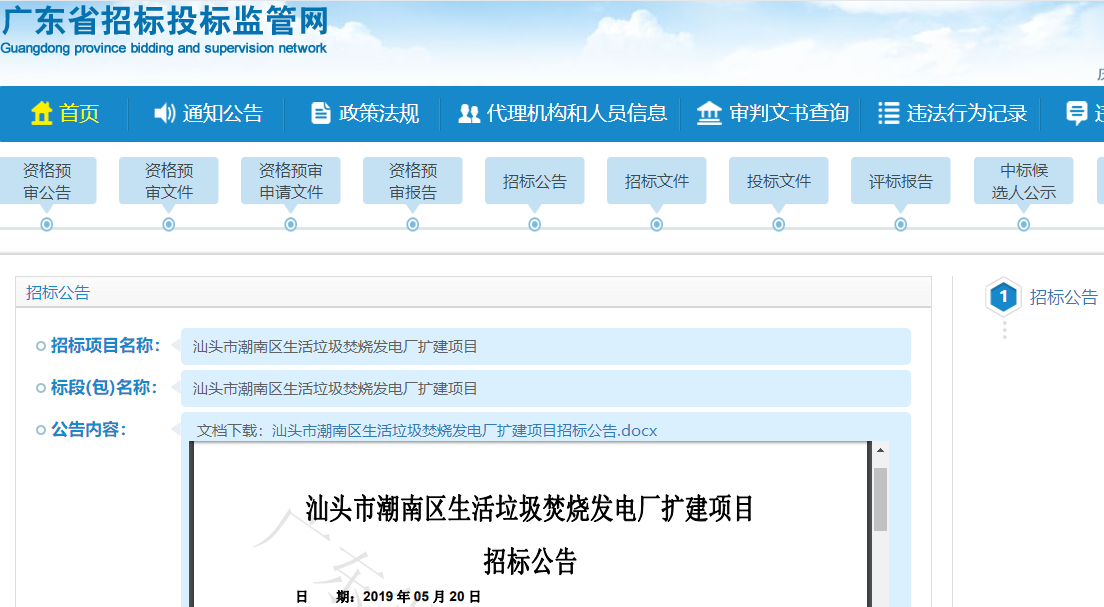Image resolution: width=1104 pixels, height=607 pixels.
Task: Select the 资格预审公告 step tab
Action: point(47,182)
